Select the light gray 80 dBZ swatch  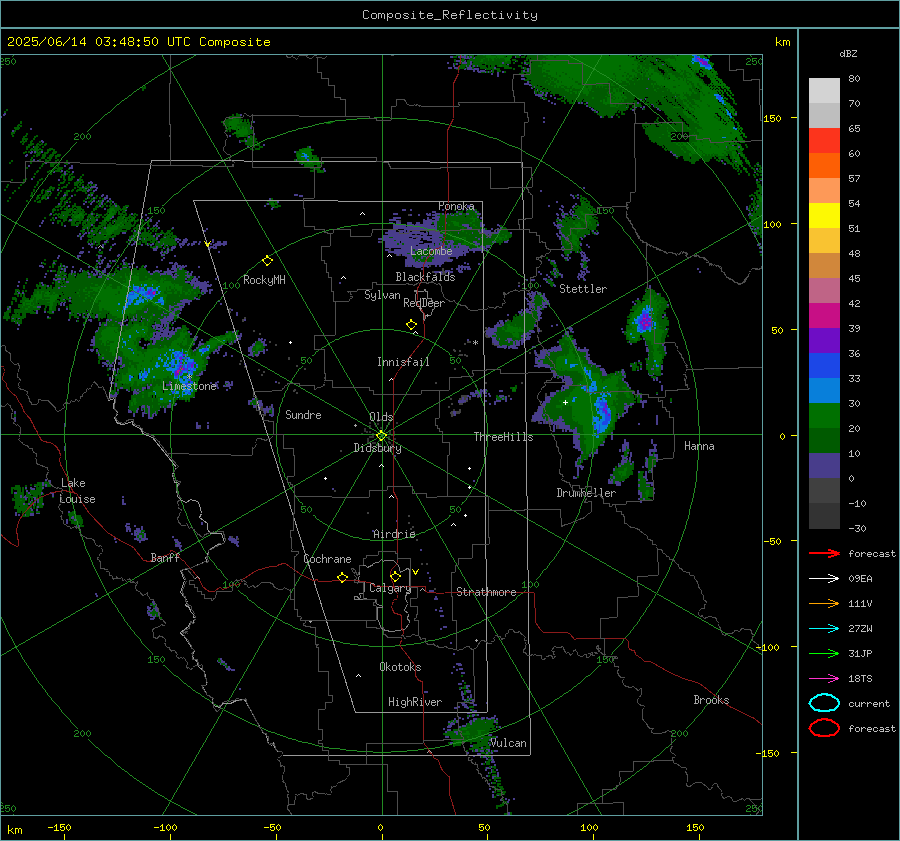click(x=824, y=90)
